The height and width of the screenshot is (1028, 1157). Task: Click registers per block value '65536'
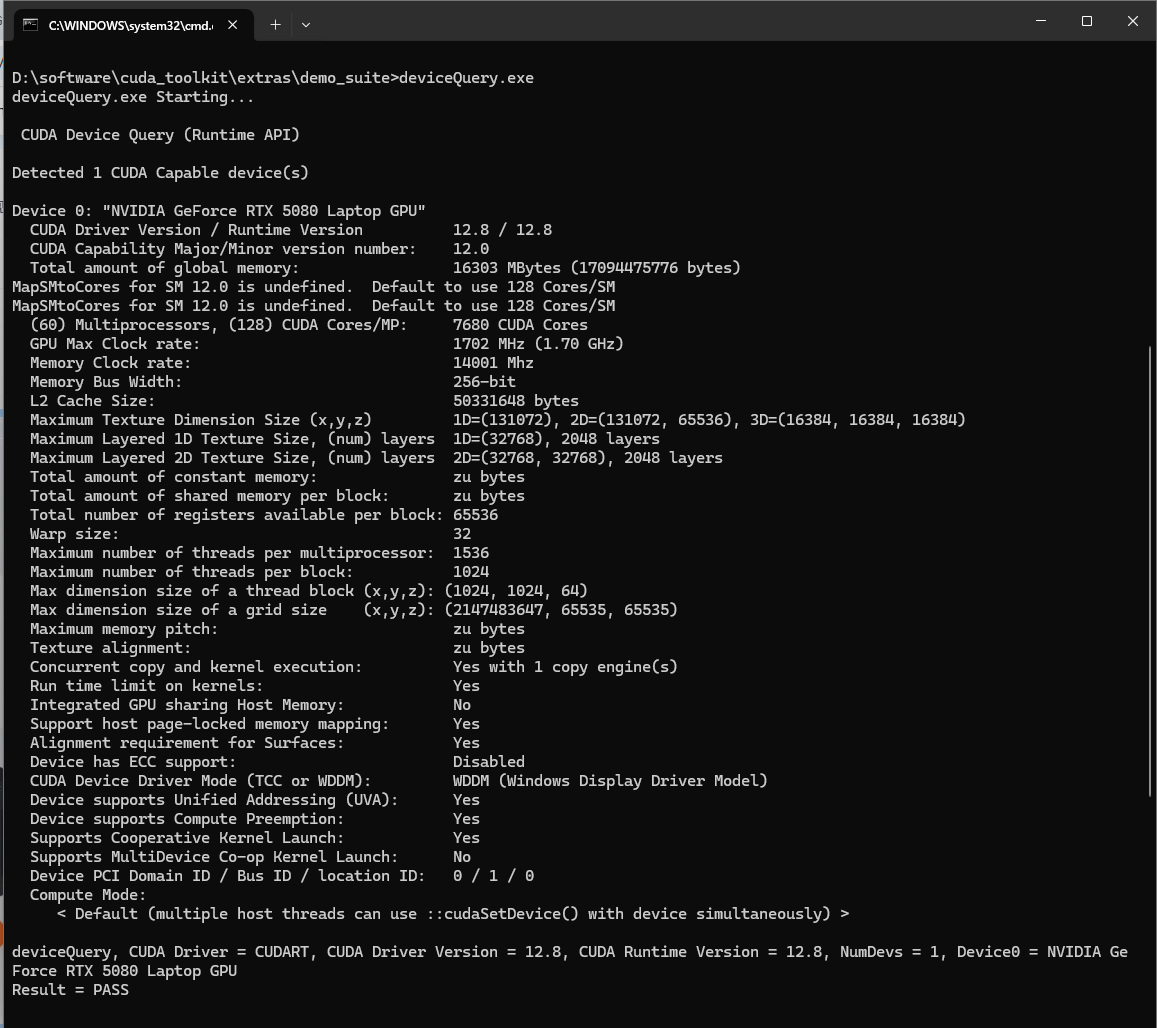[475, 515]
